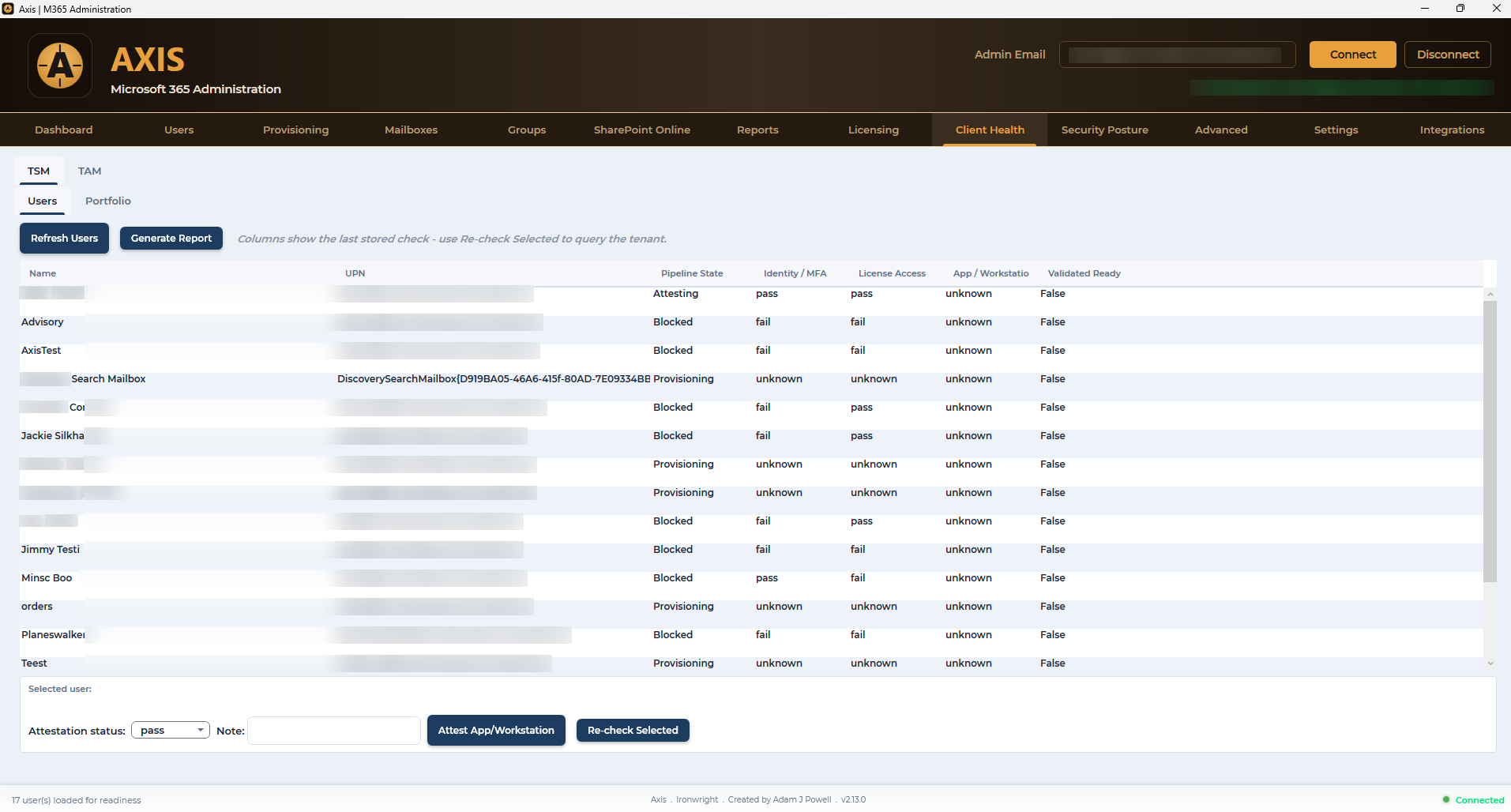
Task: Click Attest App/Workstation button
Action: (496, 730)
